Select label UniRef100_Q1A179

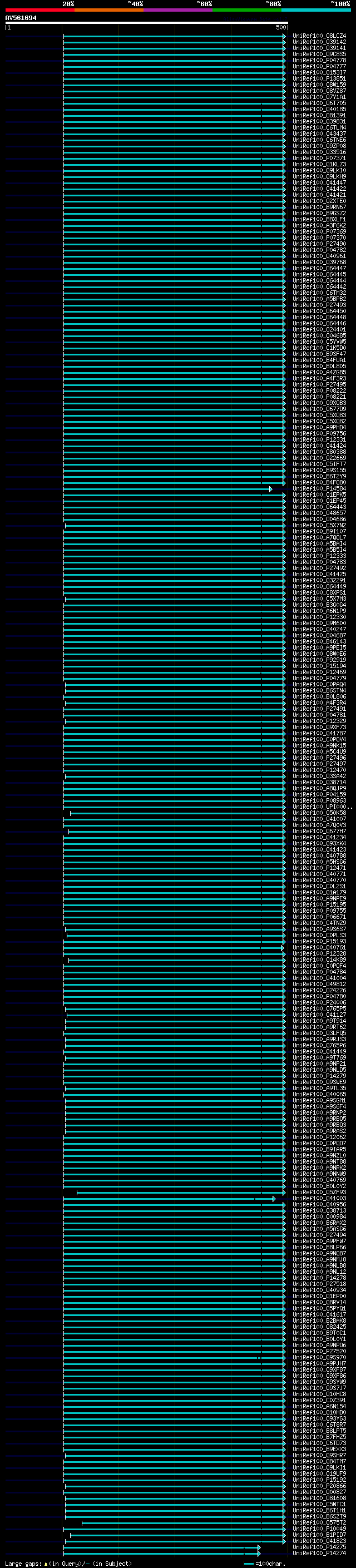319,892
